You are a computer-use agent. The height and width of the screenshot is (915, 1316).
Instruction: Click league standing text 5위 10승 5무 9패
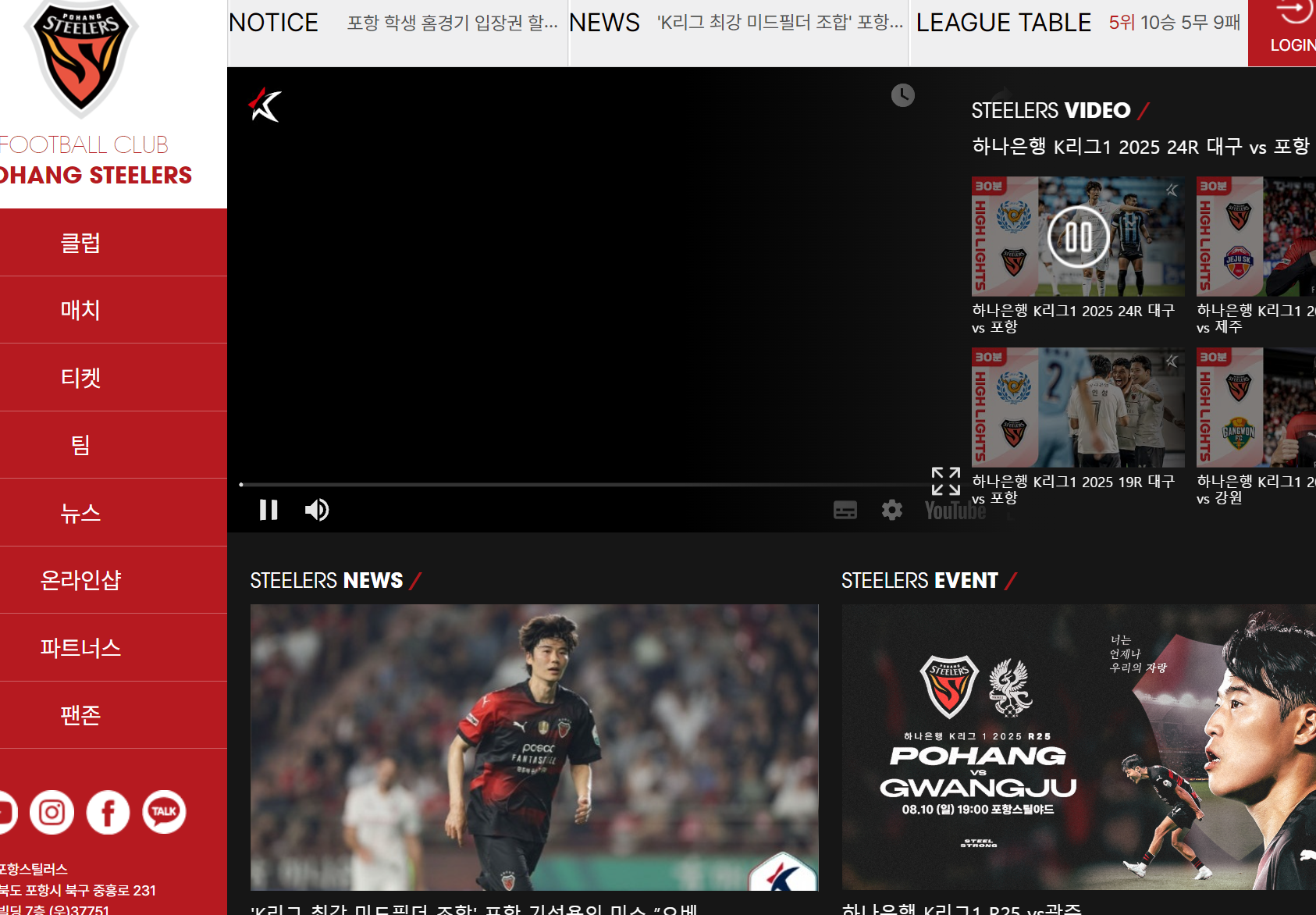1175,23
